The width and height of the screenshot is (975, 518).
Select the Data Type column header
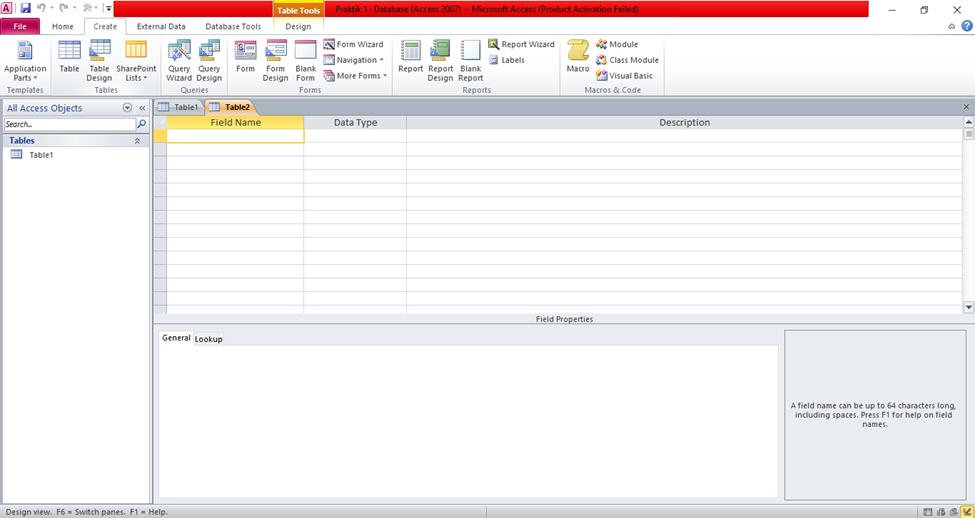tap(355, 123)
